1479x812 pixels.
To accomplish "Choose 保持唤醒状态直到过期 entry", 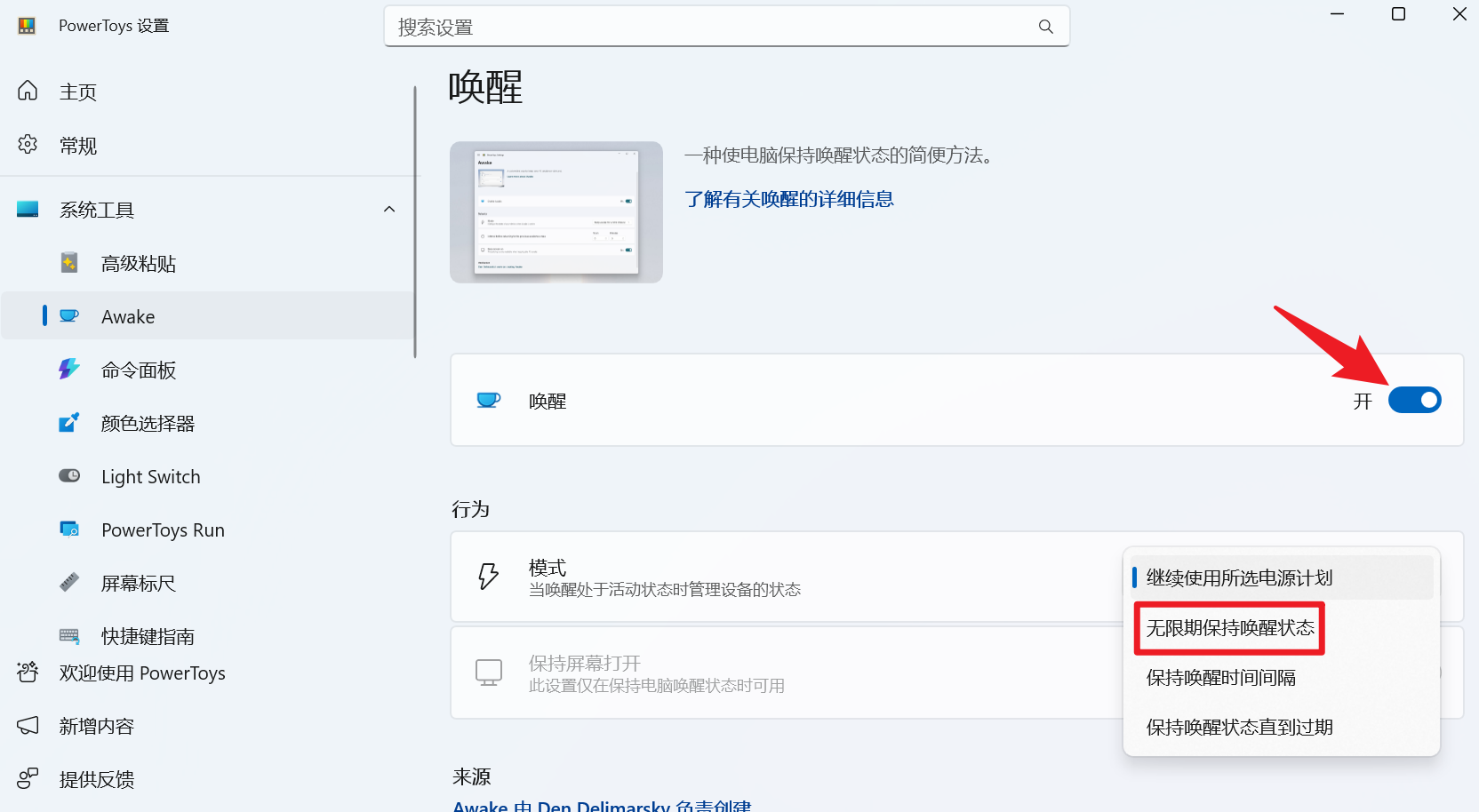I will [1239, 727].
